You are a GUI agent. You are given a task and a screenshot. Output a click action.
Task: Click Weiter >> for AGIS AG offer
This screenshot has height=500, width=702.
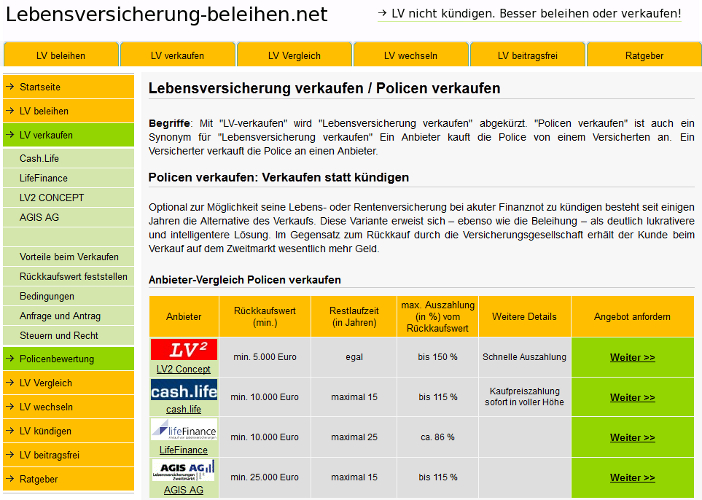[x=632, y=477]
